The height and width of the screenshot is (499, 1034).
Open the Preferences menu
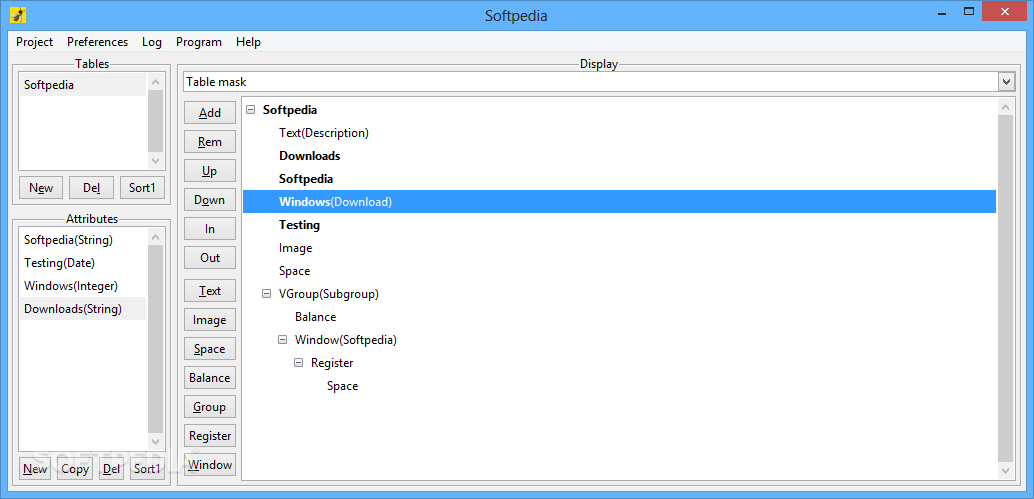(x=98, y=42)
